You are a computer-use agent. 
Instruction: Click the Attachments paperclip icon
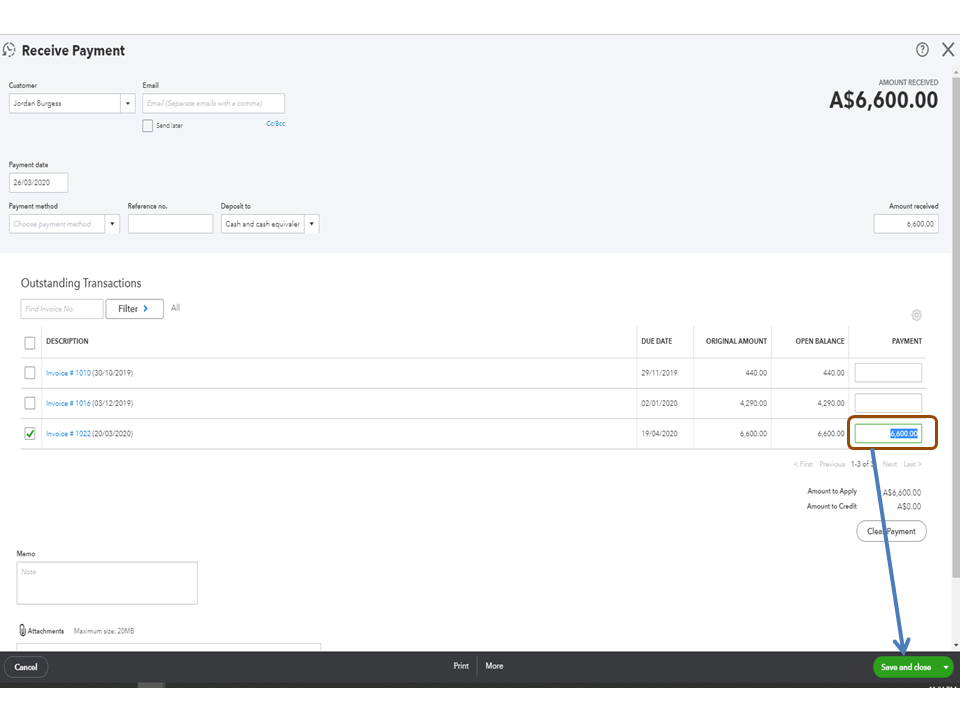point(23,631)
